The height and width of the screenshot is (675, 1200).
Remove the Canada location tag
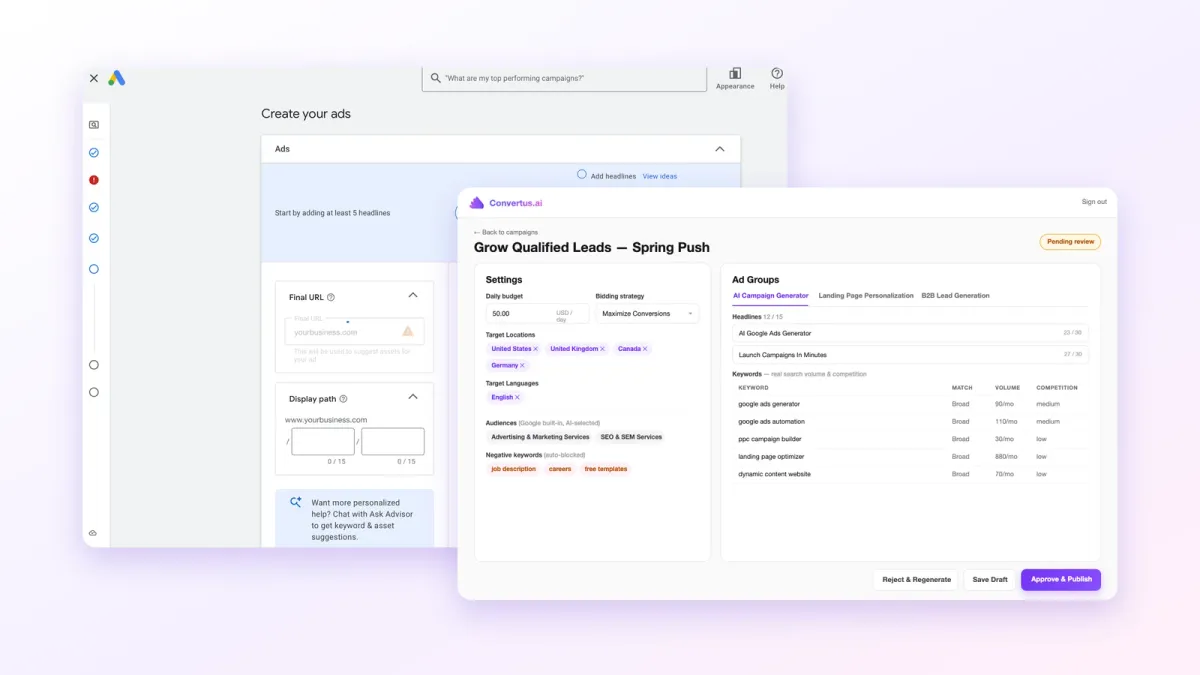pyautogui.click(x=645, y=349)
